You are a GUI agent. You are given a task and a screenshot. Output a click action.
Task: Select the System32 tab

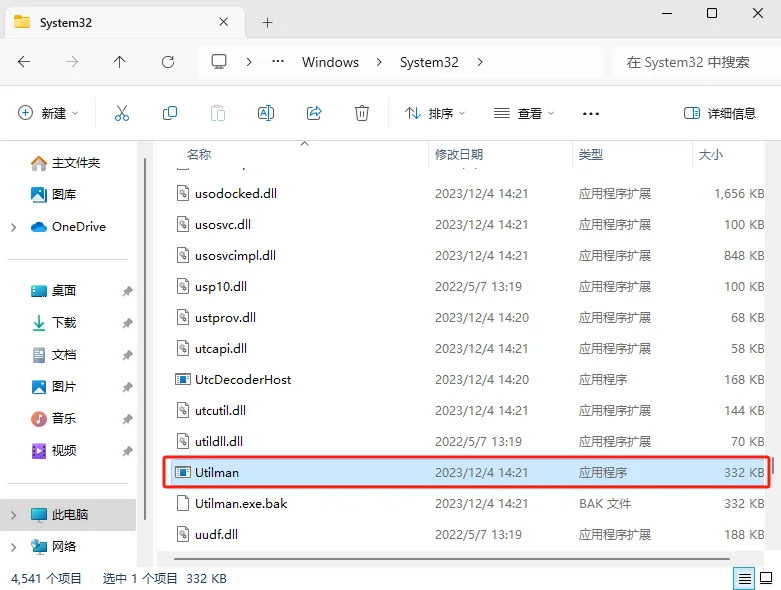click(x=125, y=22)
